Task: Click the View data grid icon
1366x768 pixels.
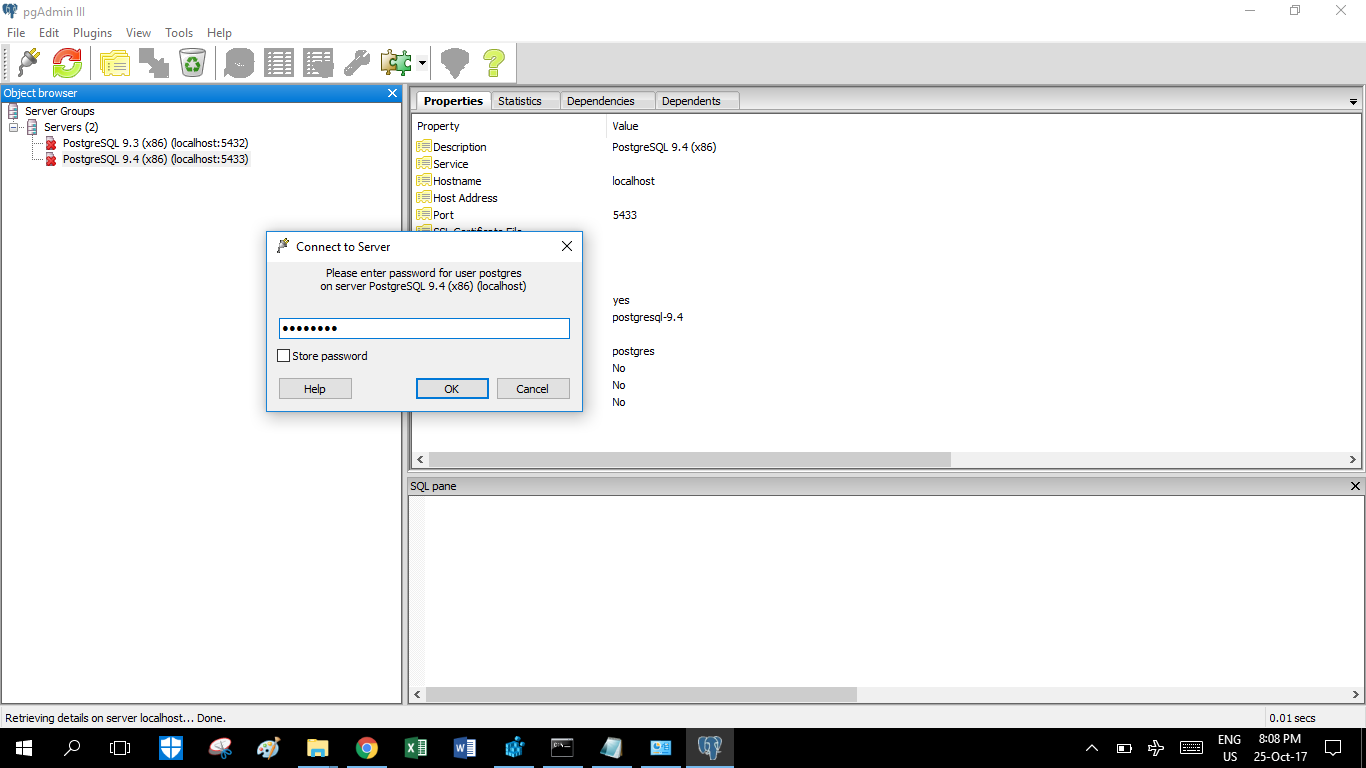Action: click(x=279, y=63)
